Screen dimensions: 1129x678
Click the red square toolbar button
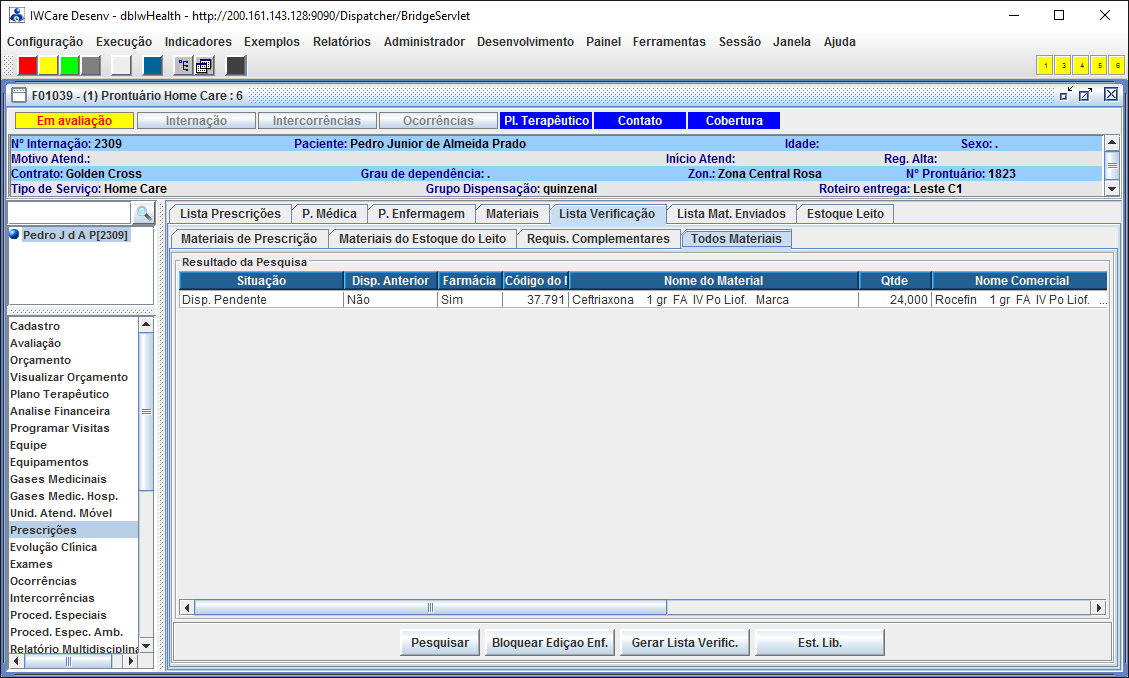tap(27, 65)
